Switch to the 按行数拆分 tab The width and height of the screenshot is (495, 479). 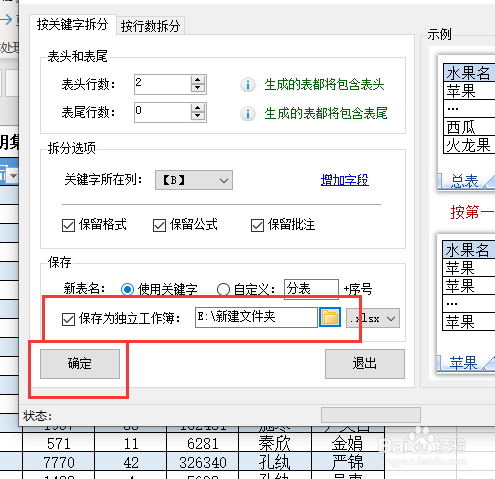(150, 26)
